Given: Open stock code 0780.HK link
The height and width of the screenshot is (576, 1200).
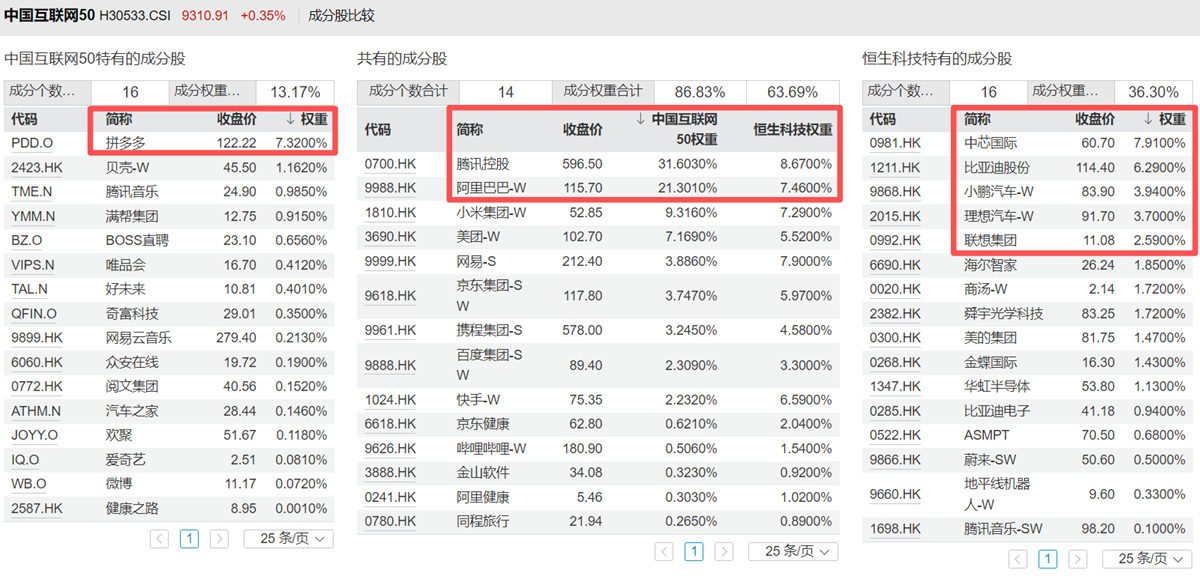Looking at the screenshot, I should coord(390,521).
